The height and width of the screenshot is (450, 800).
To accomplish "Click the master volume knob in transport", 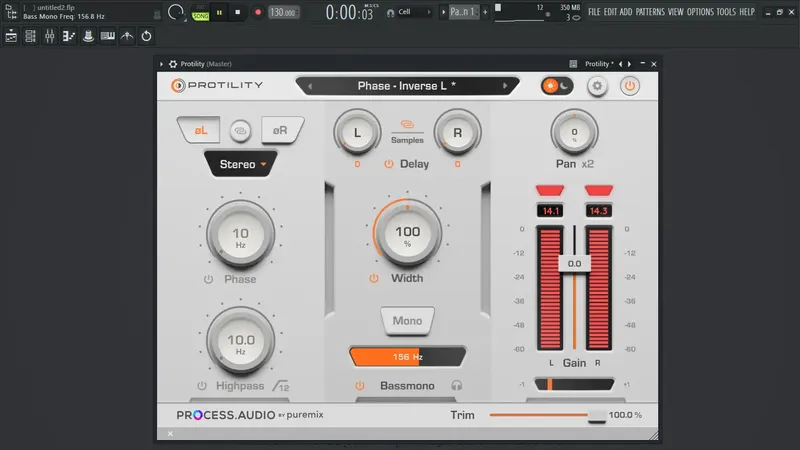I will [x=176, y=12].
